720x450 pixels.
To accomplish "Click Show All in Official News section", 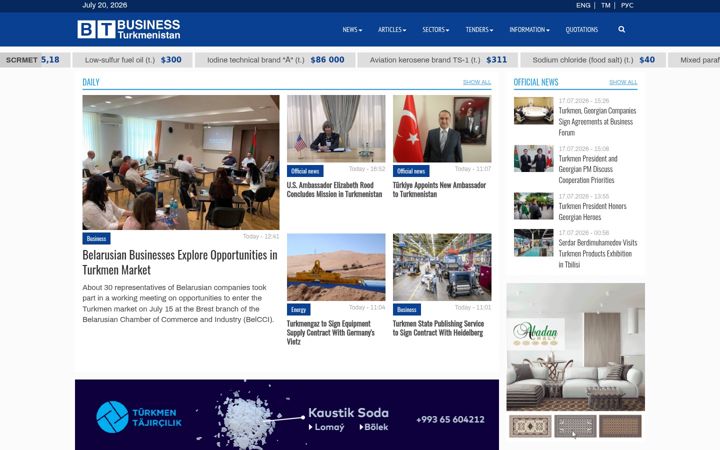I will pyautogui.click(x=623, y=82).
